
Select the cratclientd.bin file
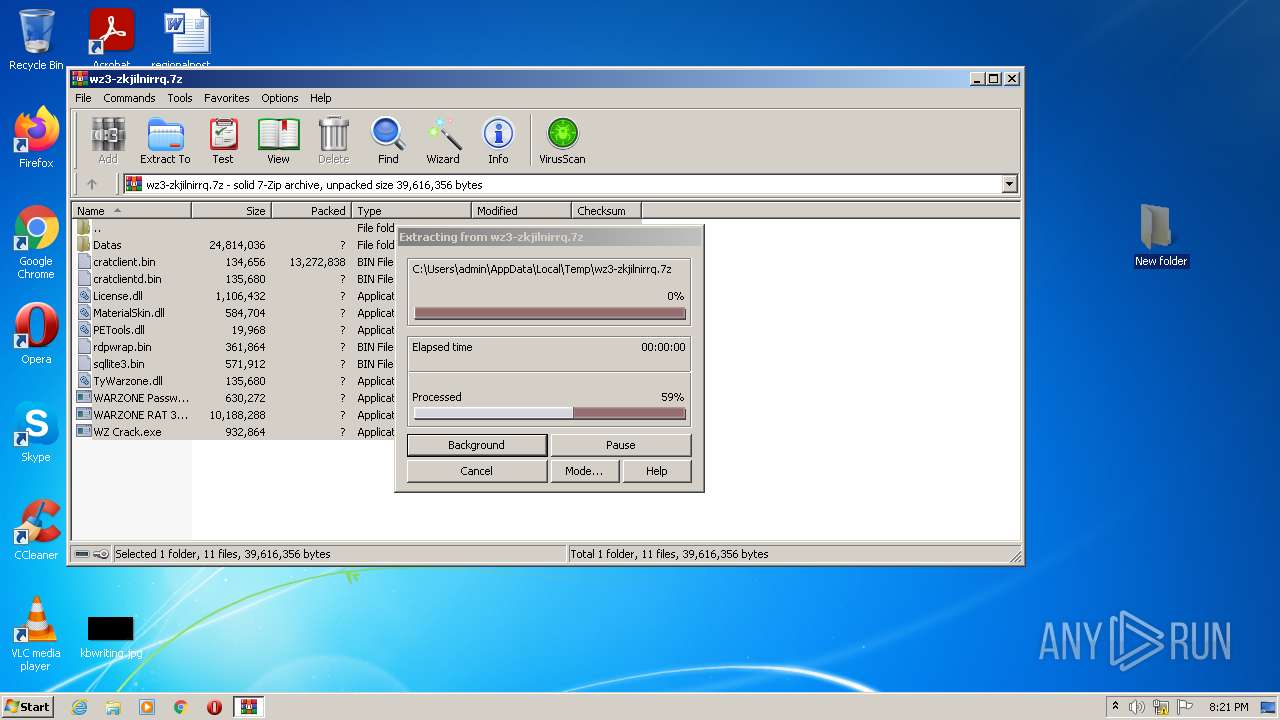click(235, 279)
